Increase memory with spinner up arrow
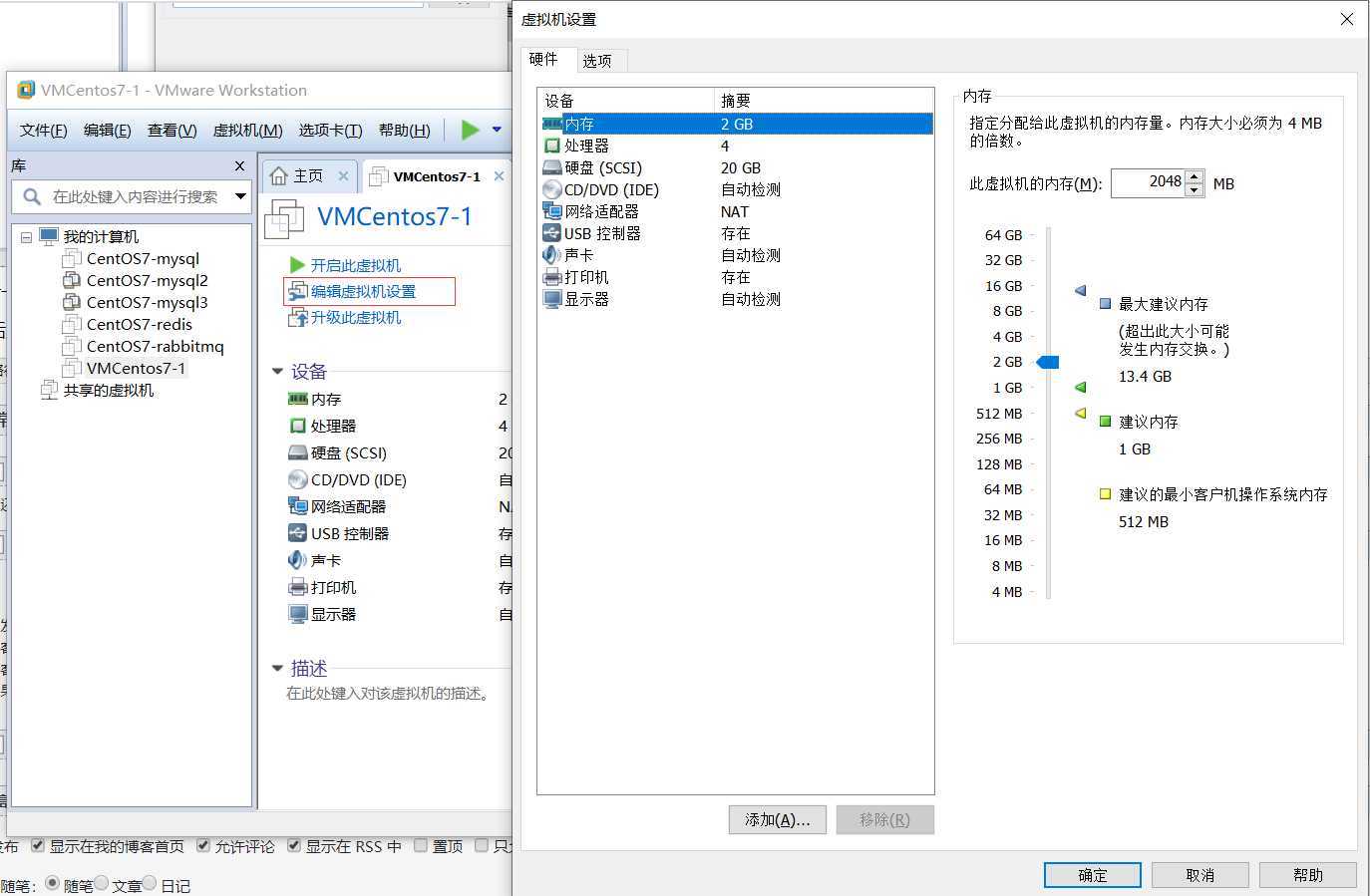This screenshot has height=896, width=1370. 1195,176
